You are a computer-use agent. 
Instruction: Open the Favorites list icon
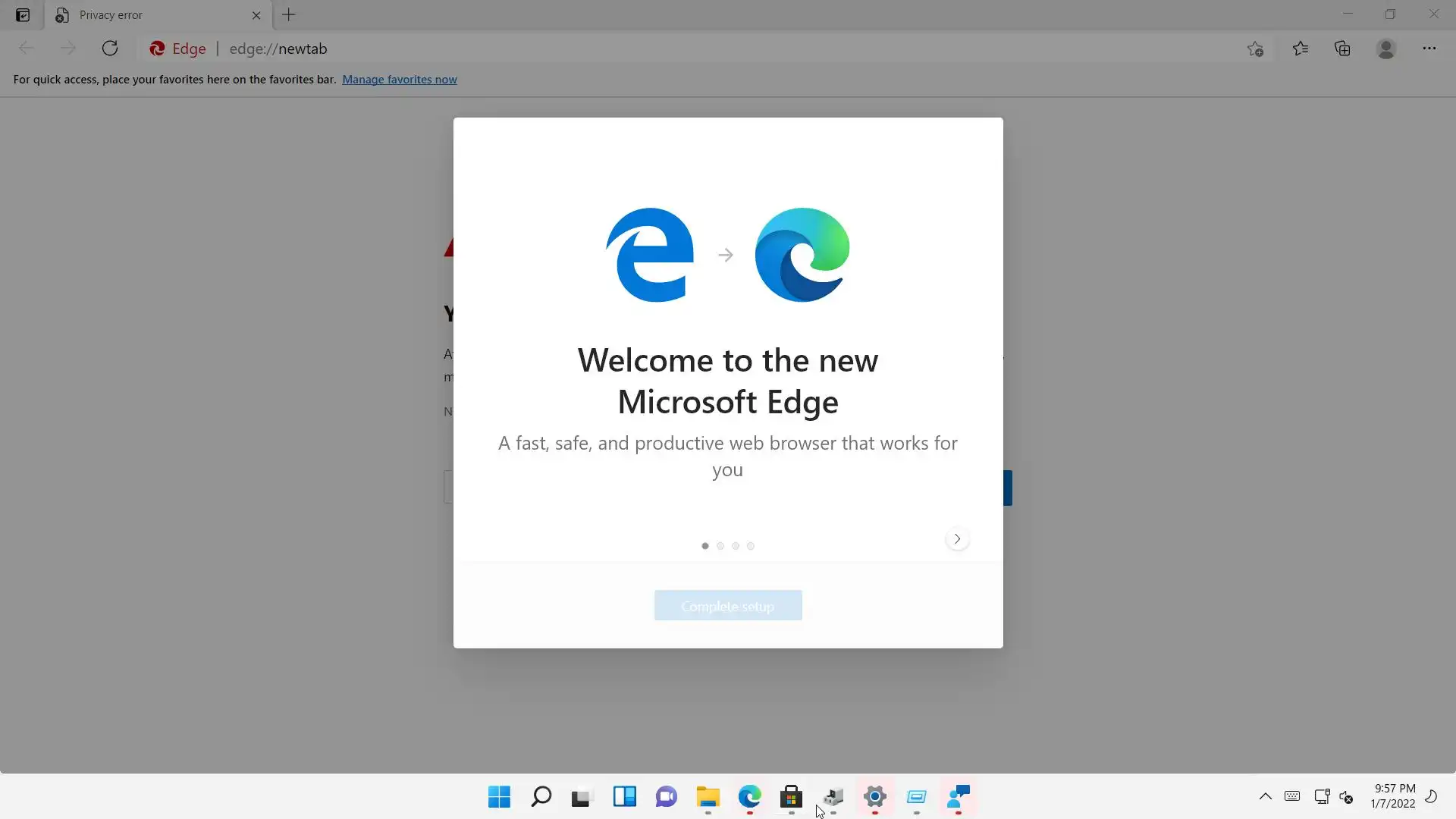(1300, 49)
